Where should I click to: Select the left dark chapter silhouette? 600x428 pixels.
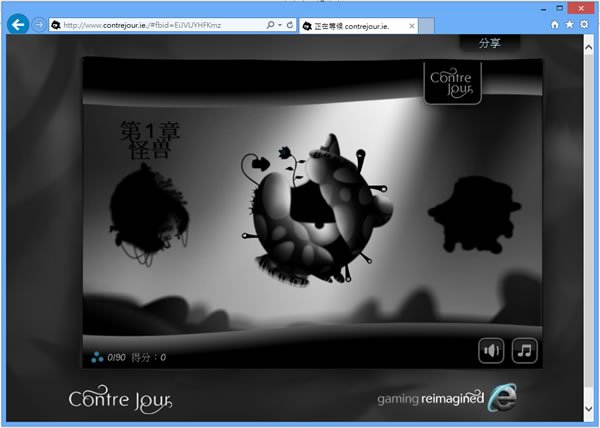pyautogui.click(x=150, y=215)
